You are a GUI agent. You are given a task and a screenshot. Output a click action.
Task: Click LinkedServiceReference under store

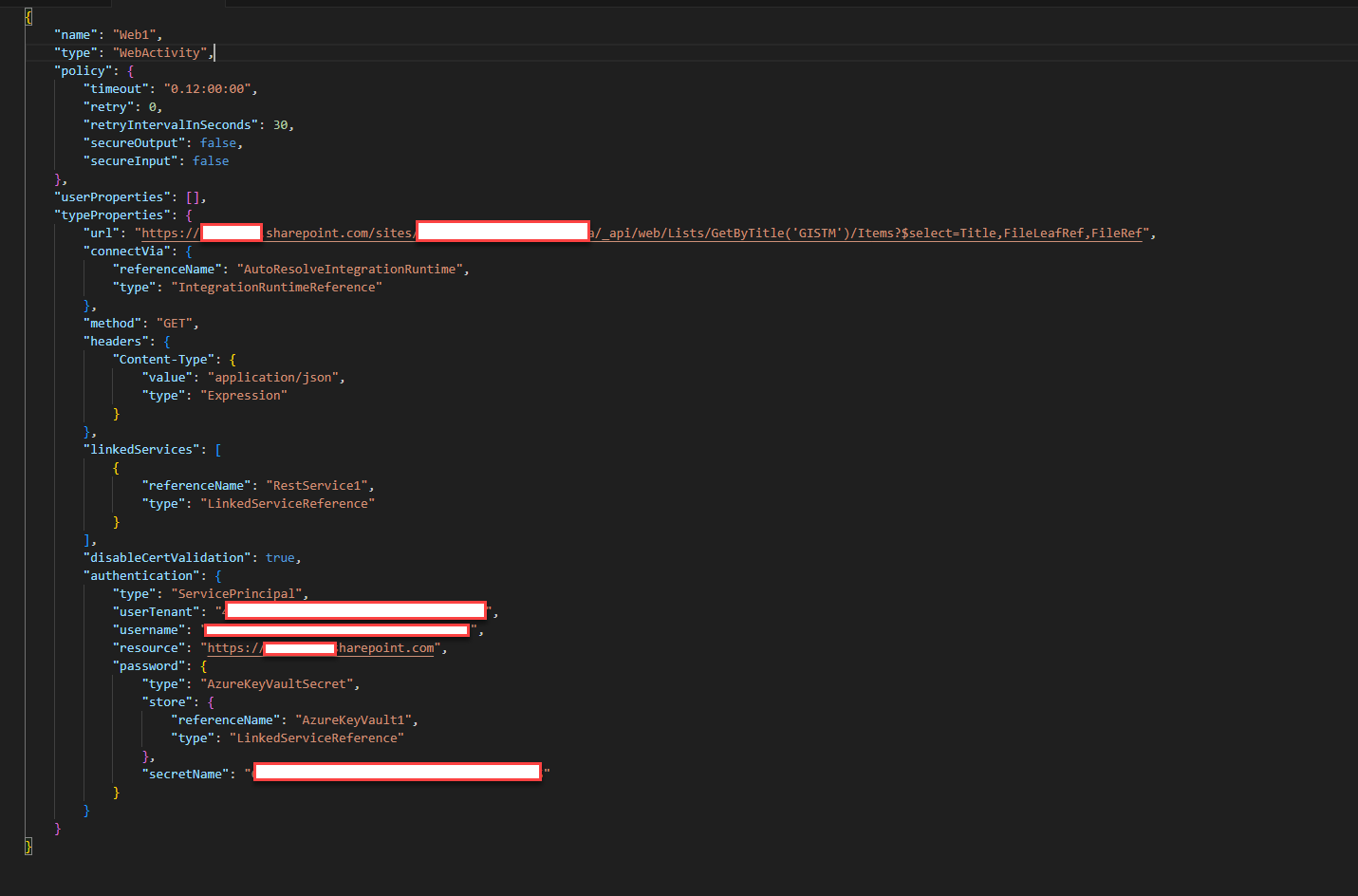[x=317, y=738]
